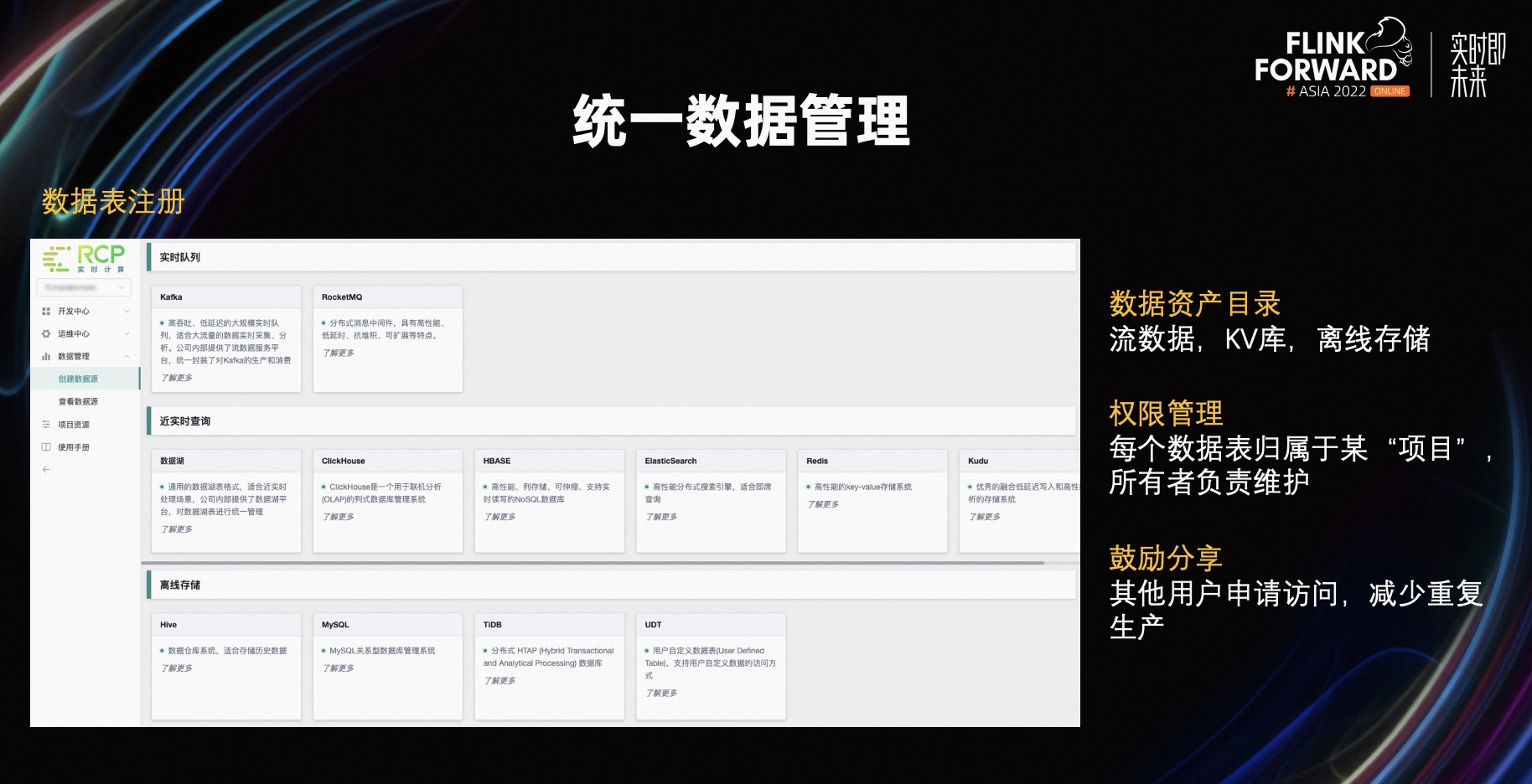Click the 项目资源 sliders icon
1532x784 pixels.
[x=46, y=425]
